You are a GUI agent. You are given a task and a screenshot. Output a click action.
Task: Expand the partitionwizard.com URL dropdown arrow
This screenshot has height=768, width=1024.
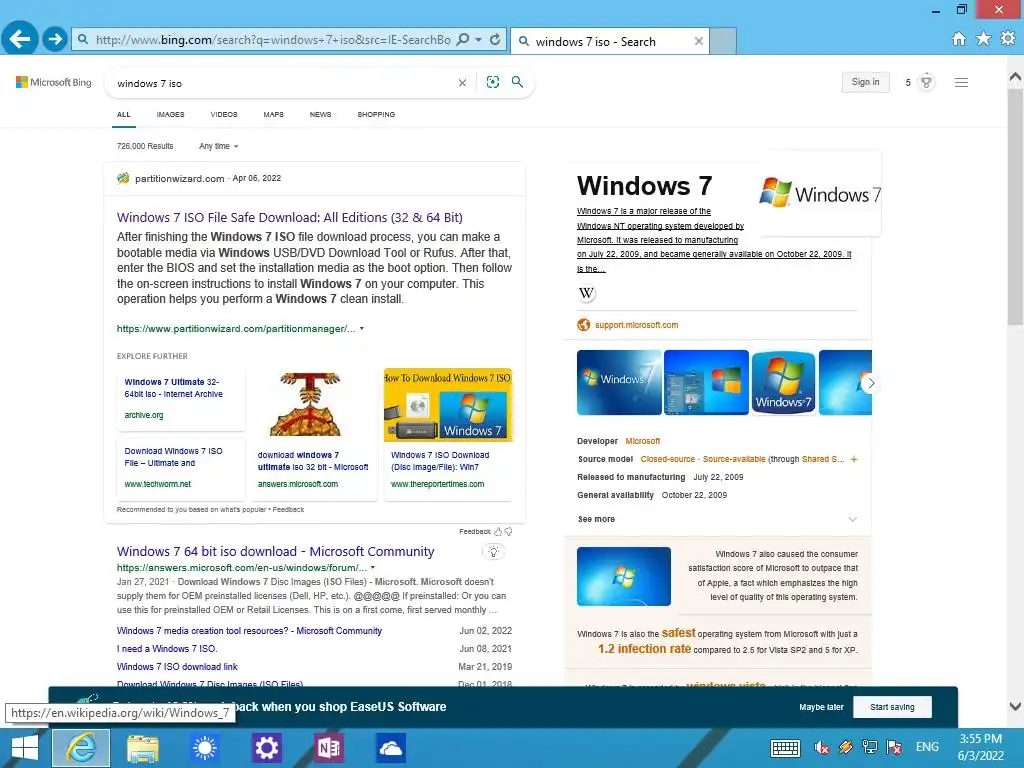point(362,328)
